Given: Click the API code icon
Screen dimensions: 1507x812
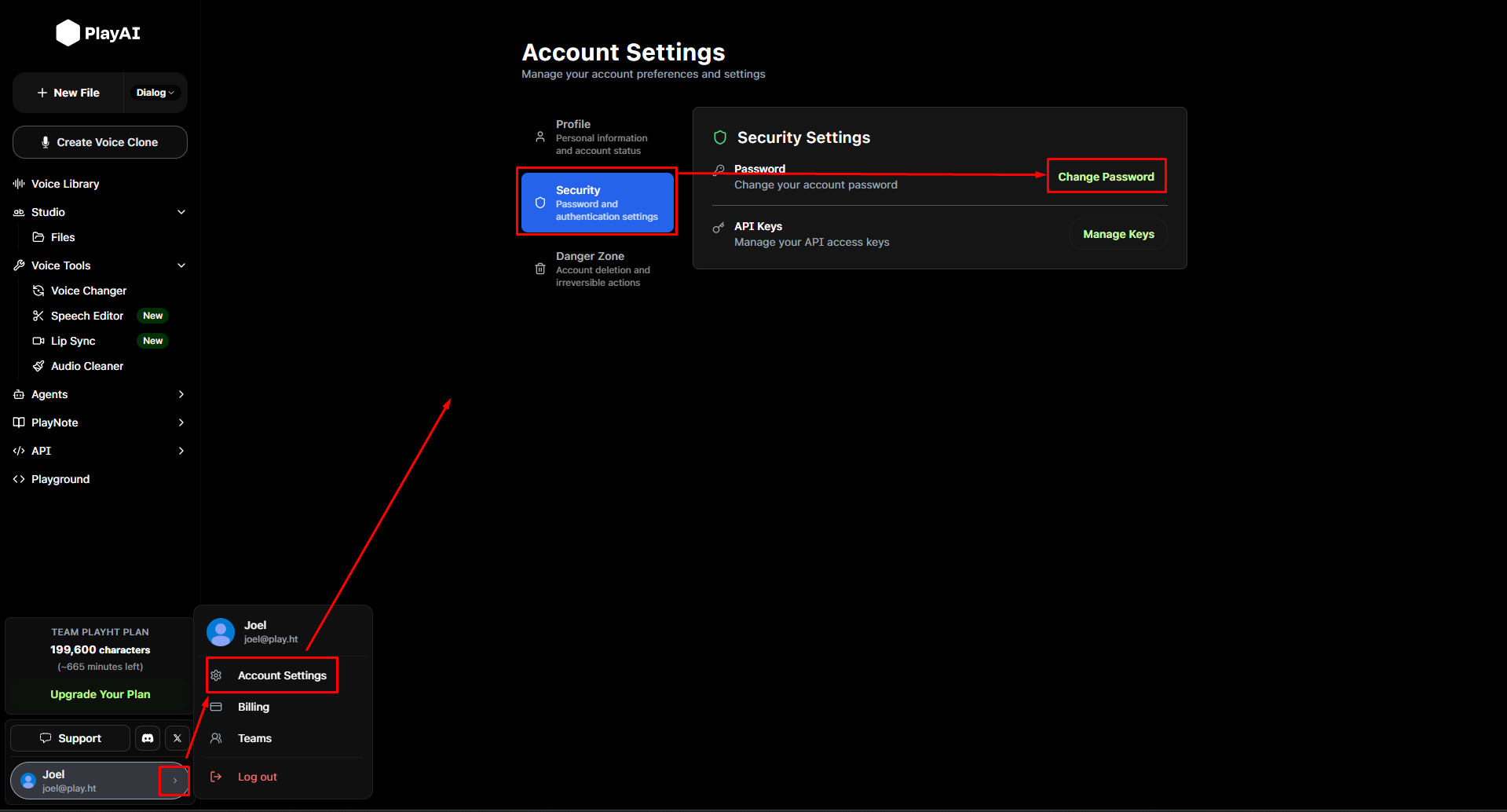Looking at the screenshot, I should click(x=19, y=451).
